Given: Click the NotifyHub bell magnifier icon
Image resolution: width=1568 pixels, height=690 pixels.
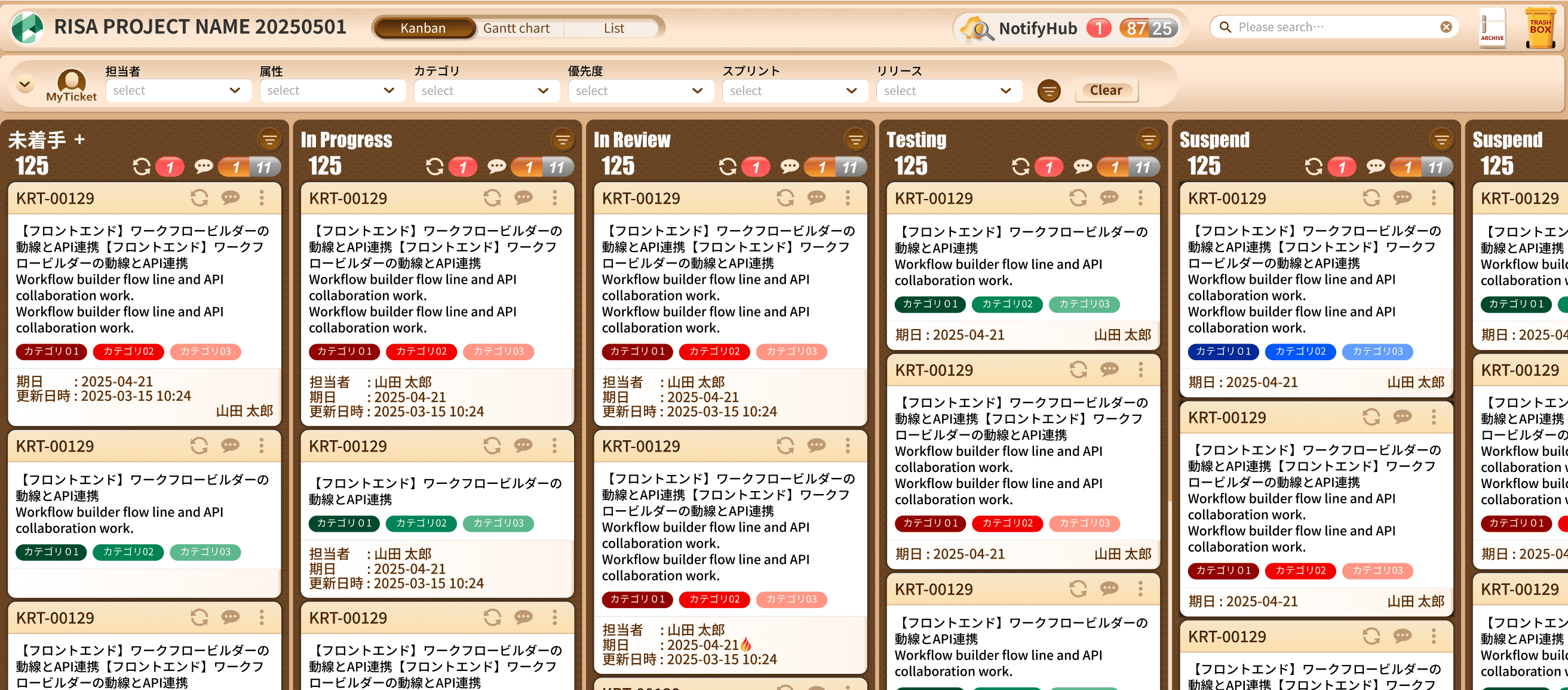Looking at the screenshot, I should pos(977,29).
